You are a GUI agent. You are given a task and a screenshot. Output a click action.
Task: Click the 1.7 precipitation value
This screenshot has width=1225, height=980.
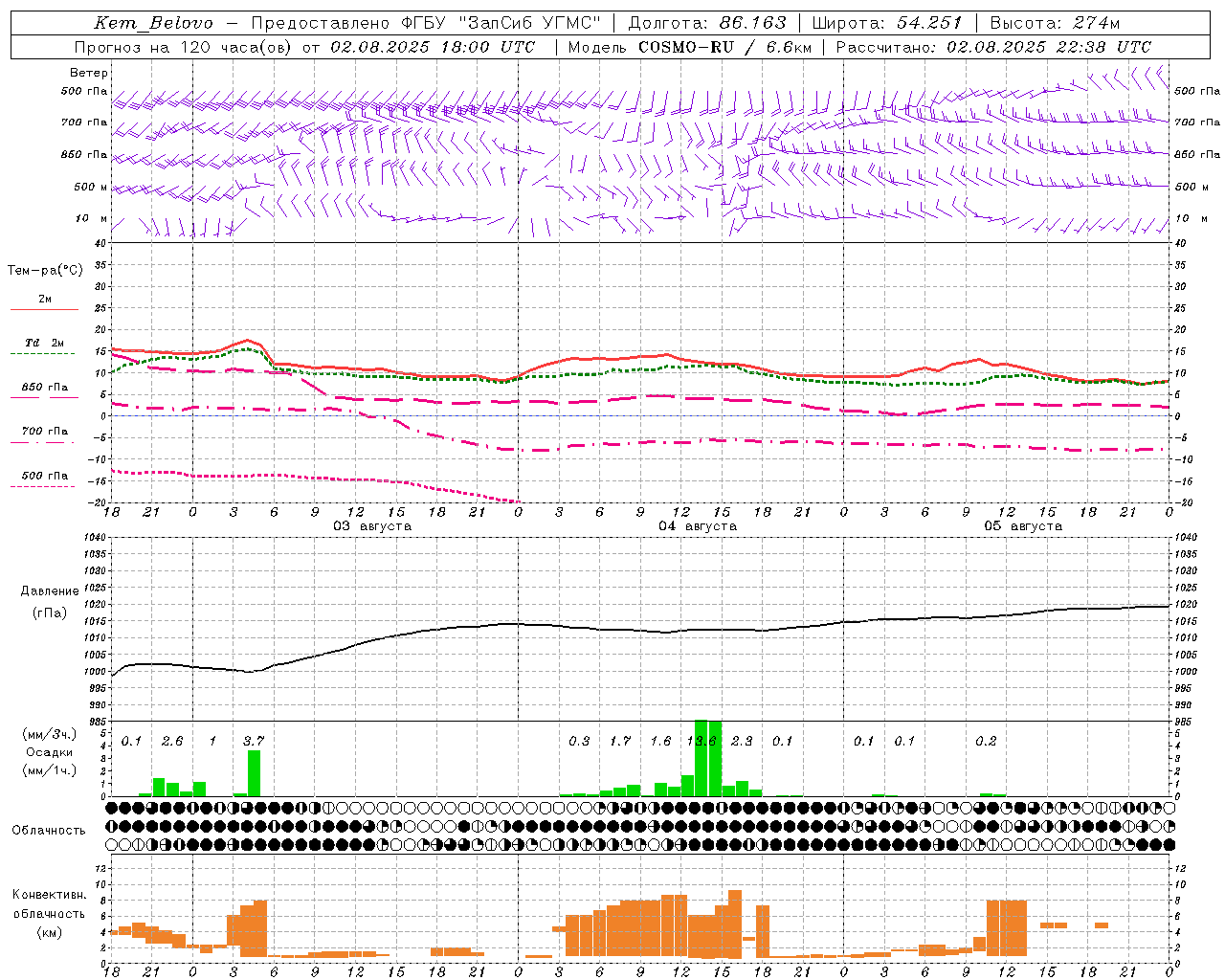click(620, 741)
